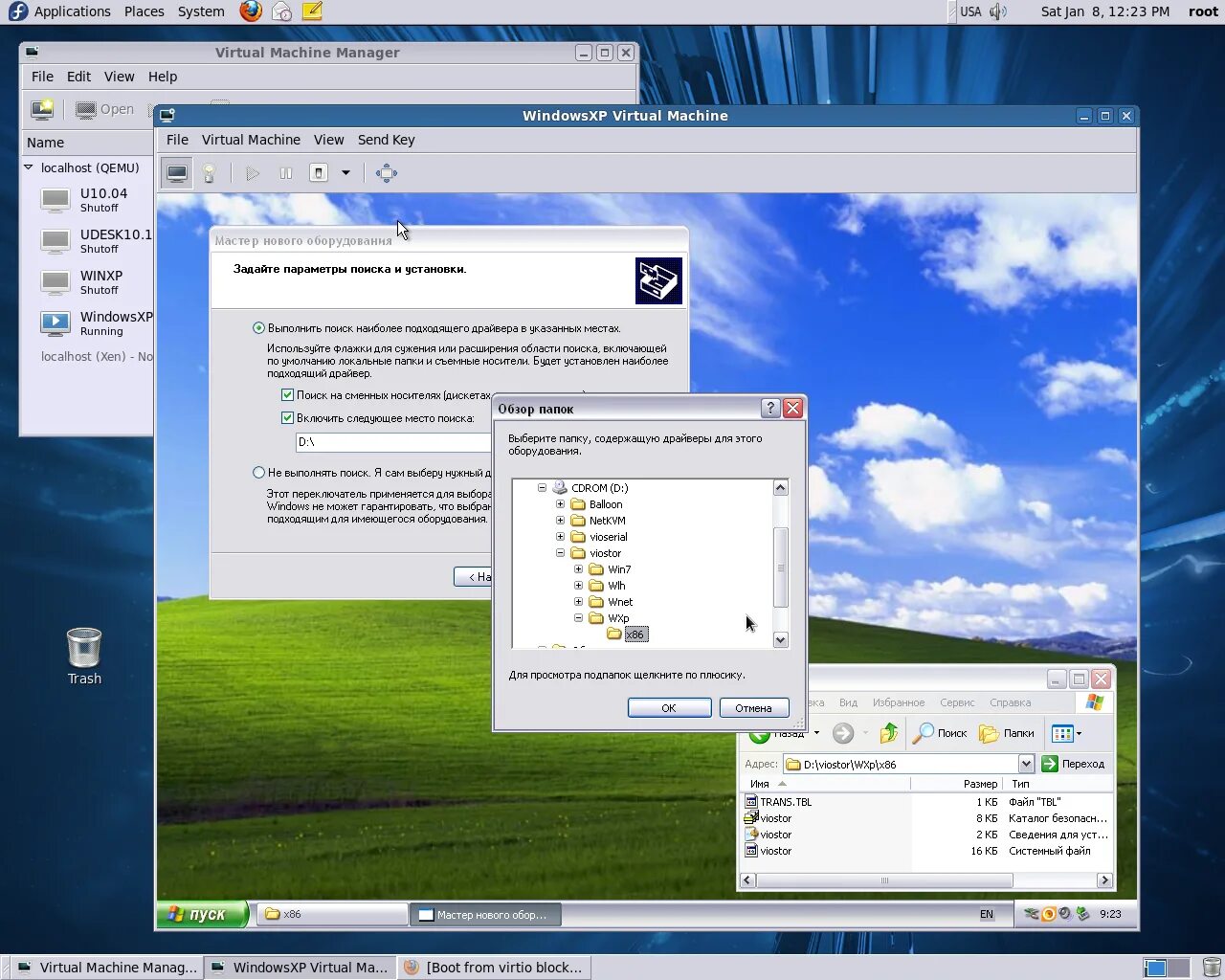Open Help menu in Virtual Machine Manager
The width and height of the screenshot is (1225, 980).
coord(163,77)
